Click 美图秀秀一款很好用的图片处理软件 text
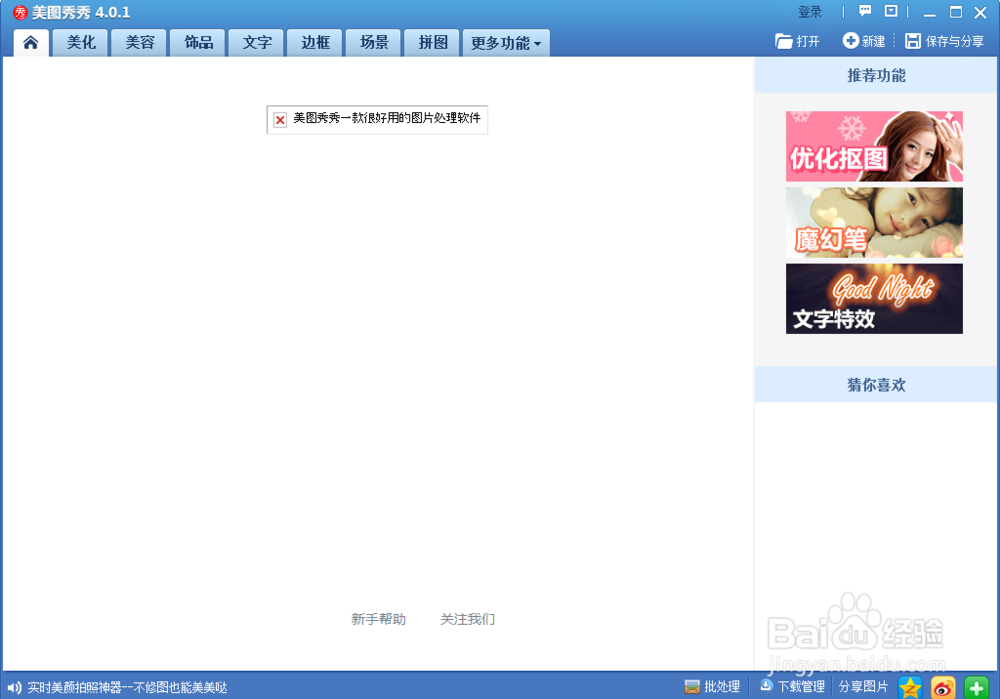Image resolution: width=1000 pixels, height=699 pixels. click(386, 118)
